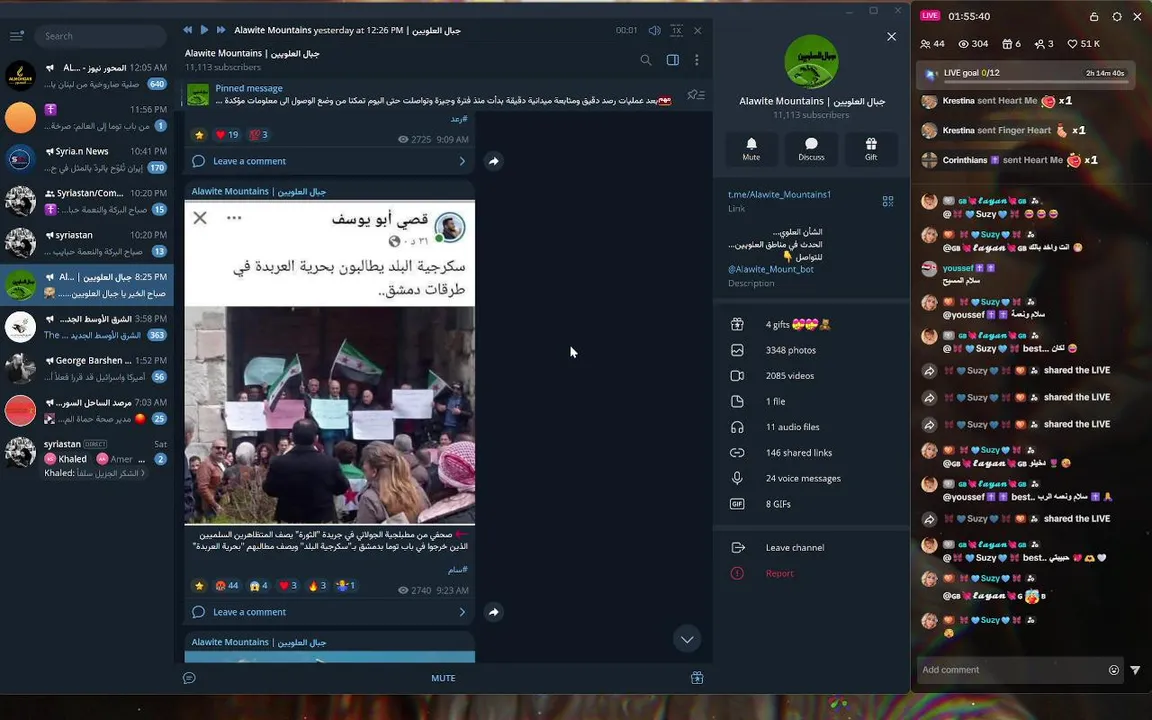Click the Search chats field
This screenshot has height=720, width=1152.
point(100,36)
